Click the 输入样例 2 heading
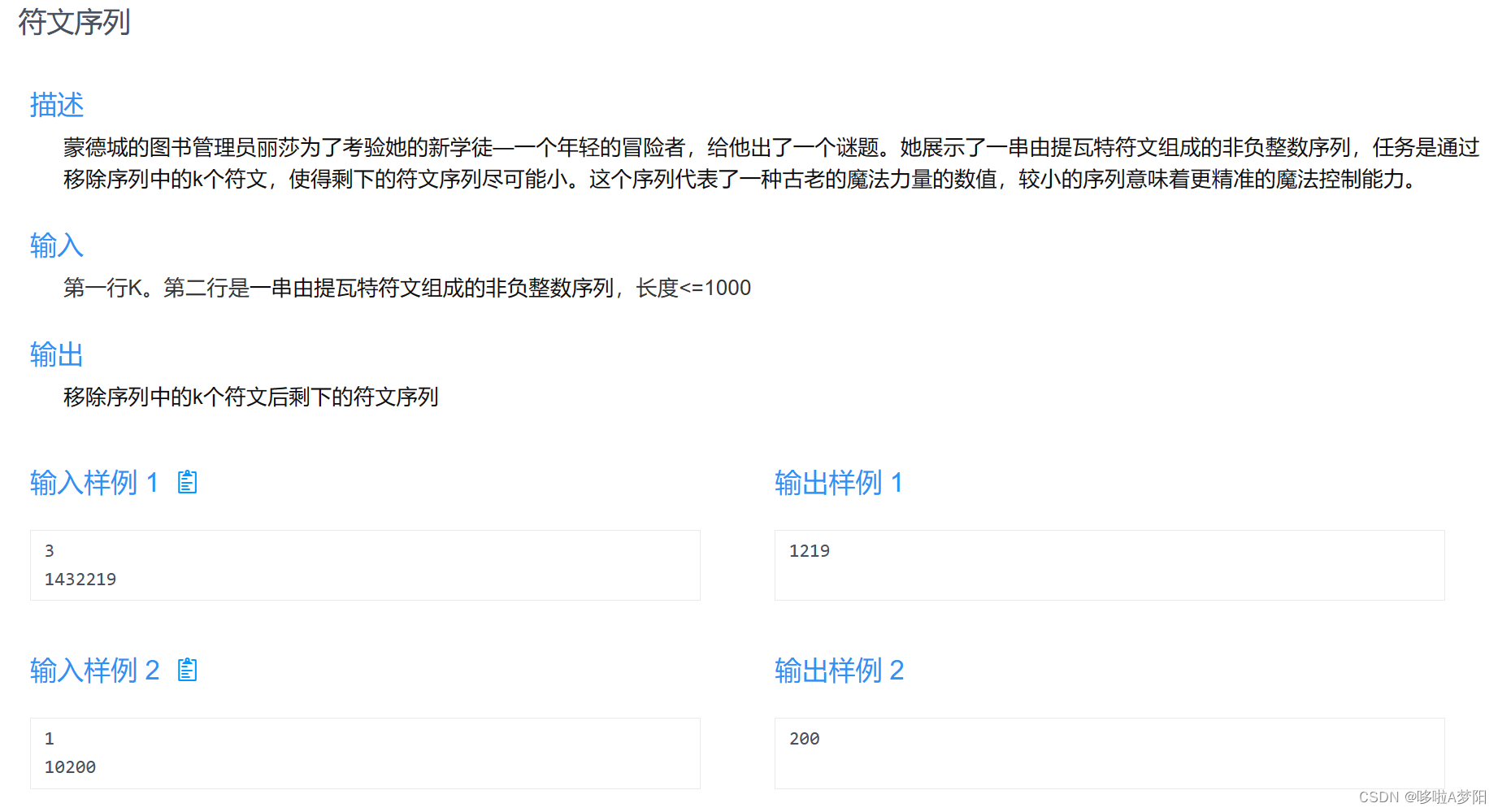Viewport: 1498px width, 812px height. 94,671
